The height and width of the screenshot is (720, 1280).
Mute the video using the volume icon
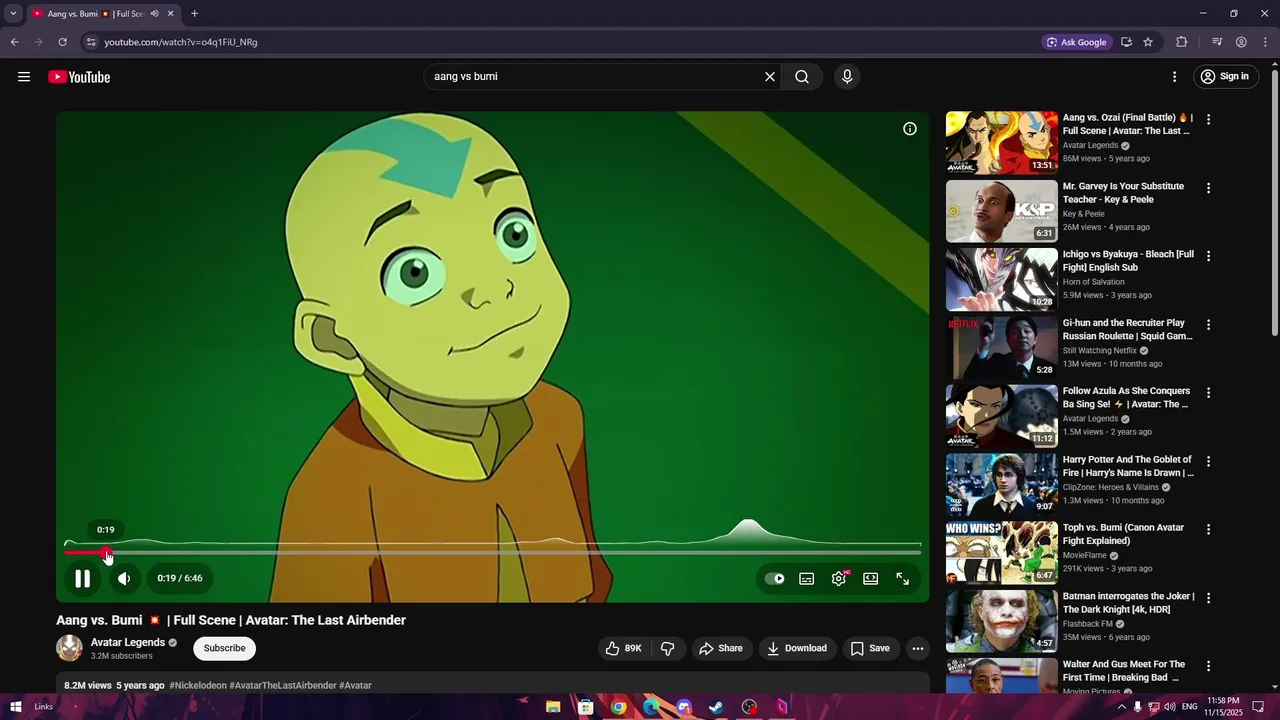(124, 578)
